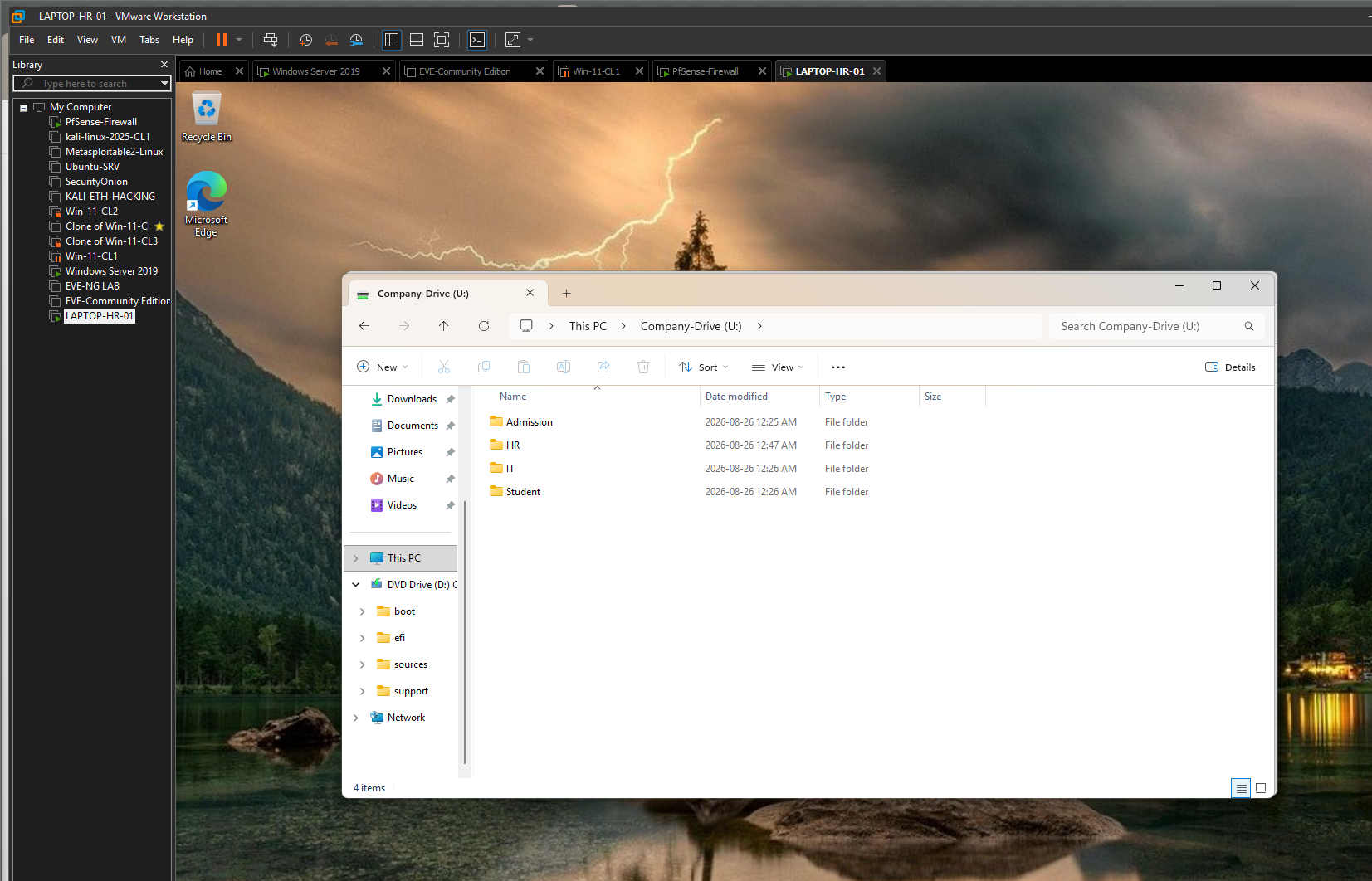Click the Explorer refresh icon
This screenshot has height=881, width=1372.
click(484, 326)
